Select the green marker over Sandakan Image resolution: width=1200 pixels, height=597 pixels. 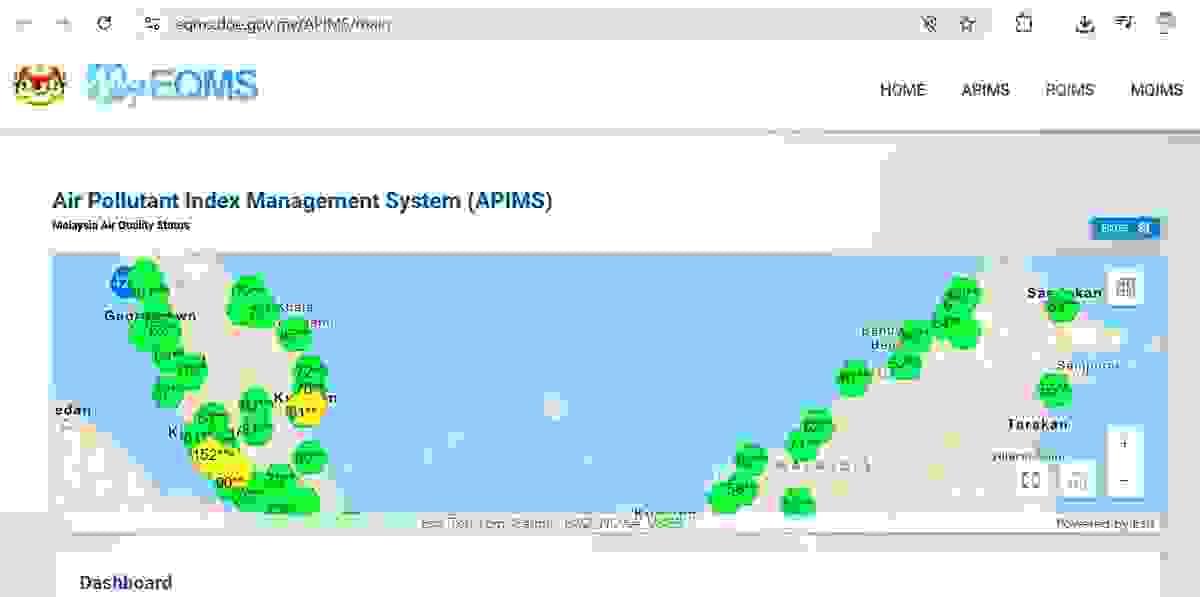tap(1060, 308)
